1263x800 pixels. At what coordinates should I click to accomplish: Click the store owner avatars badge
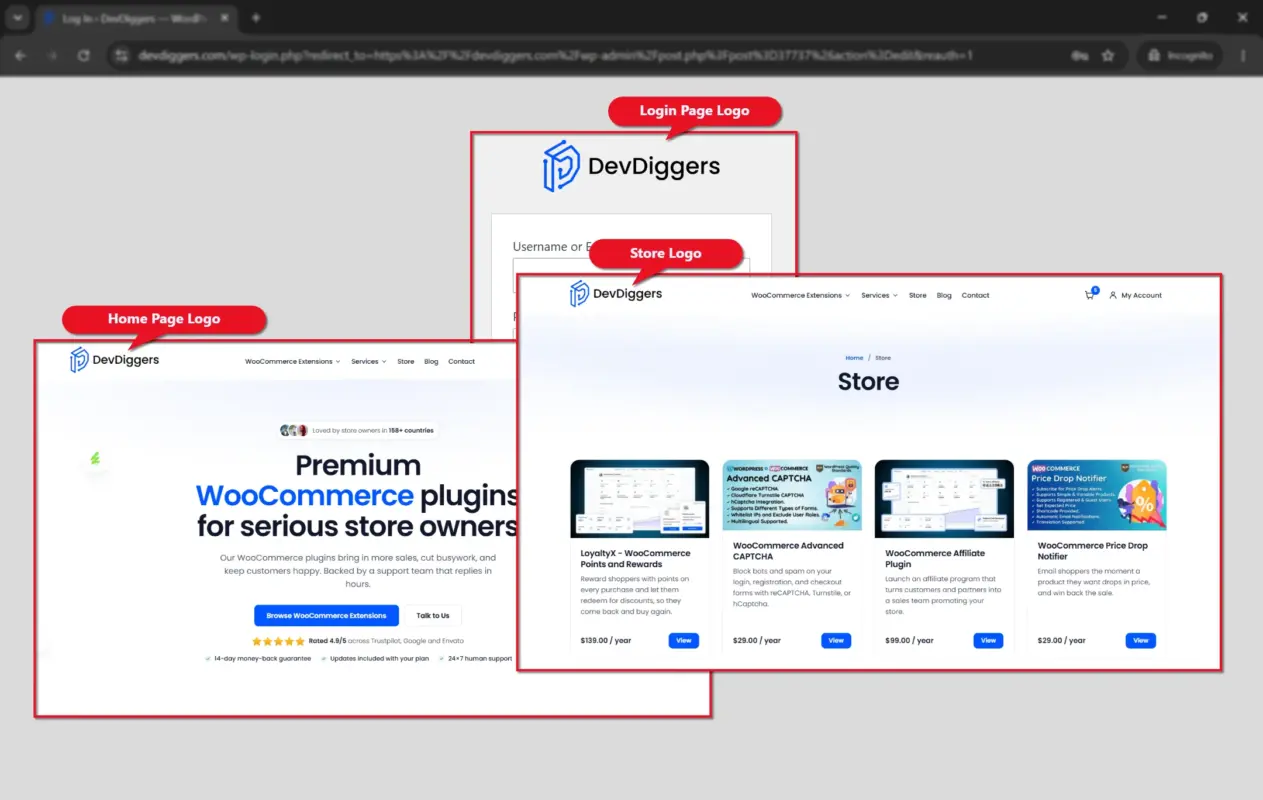(293, 430)
